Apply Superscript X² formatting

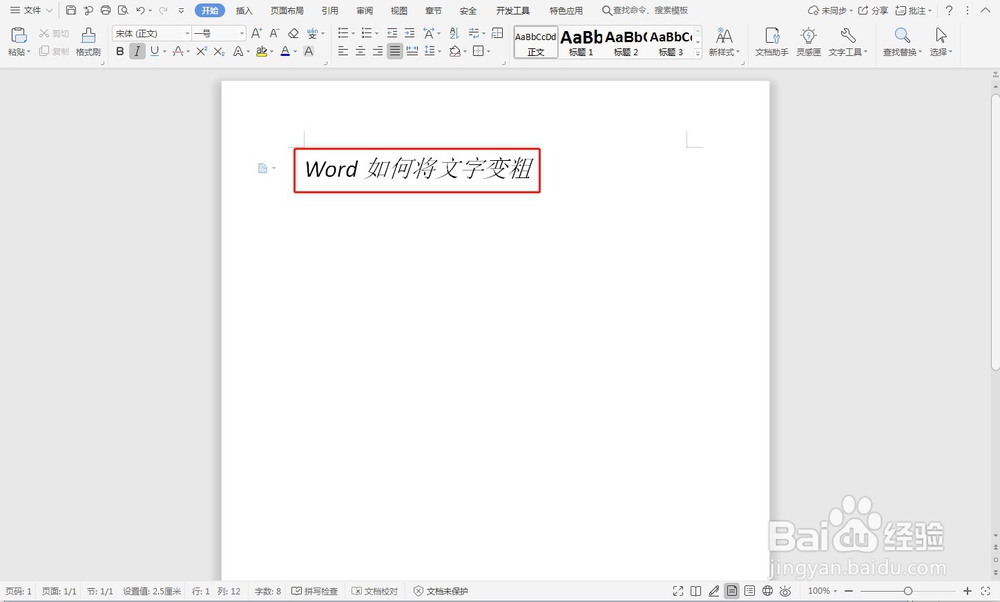(x=202, y=51)
